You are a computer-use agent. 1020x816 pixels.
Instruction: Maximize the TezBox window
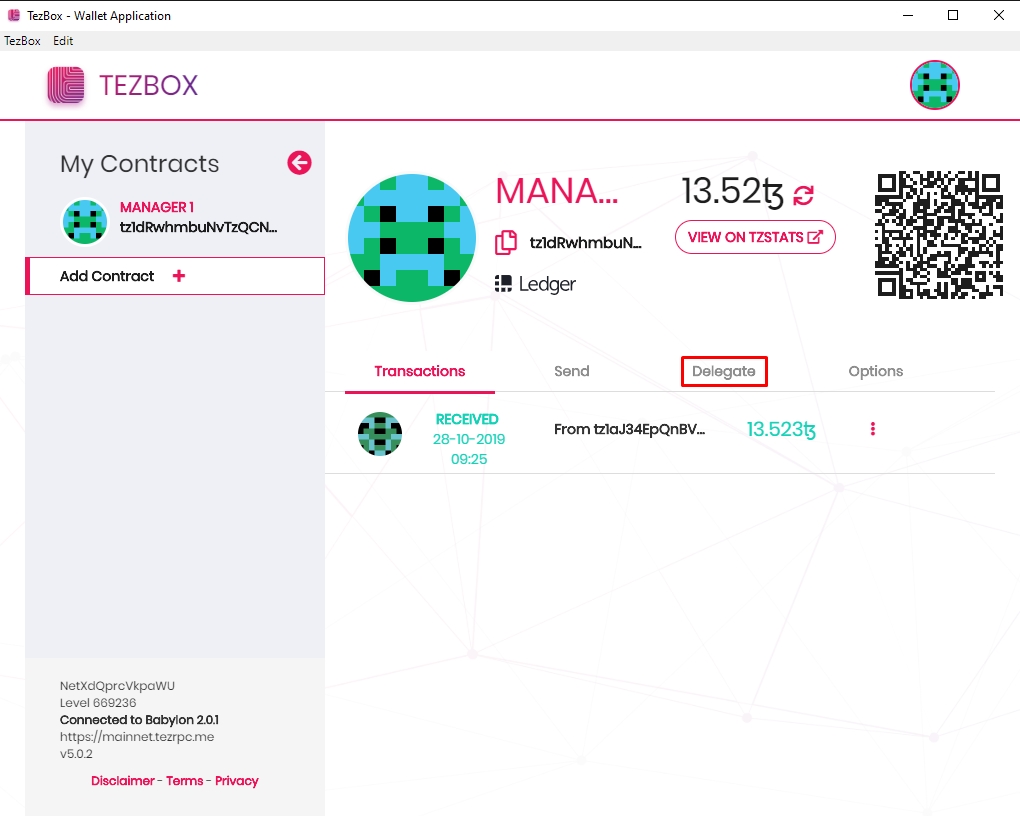[953, 15]
